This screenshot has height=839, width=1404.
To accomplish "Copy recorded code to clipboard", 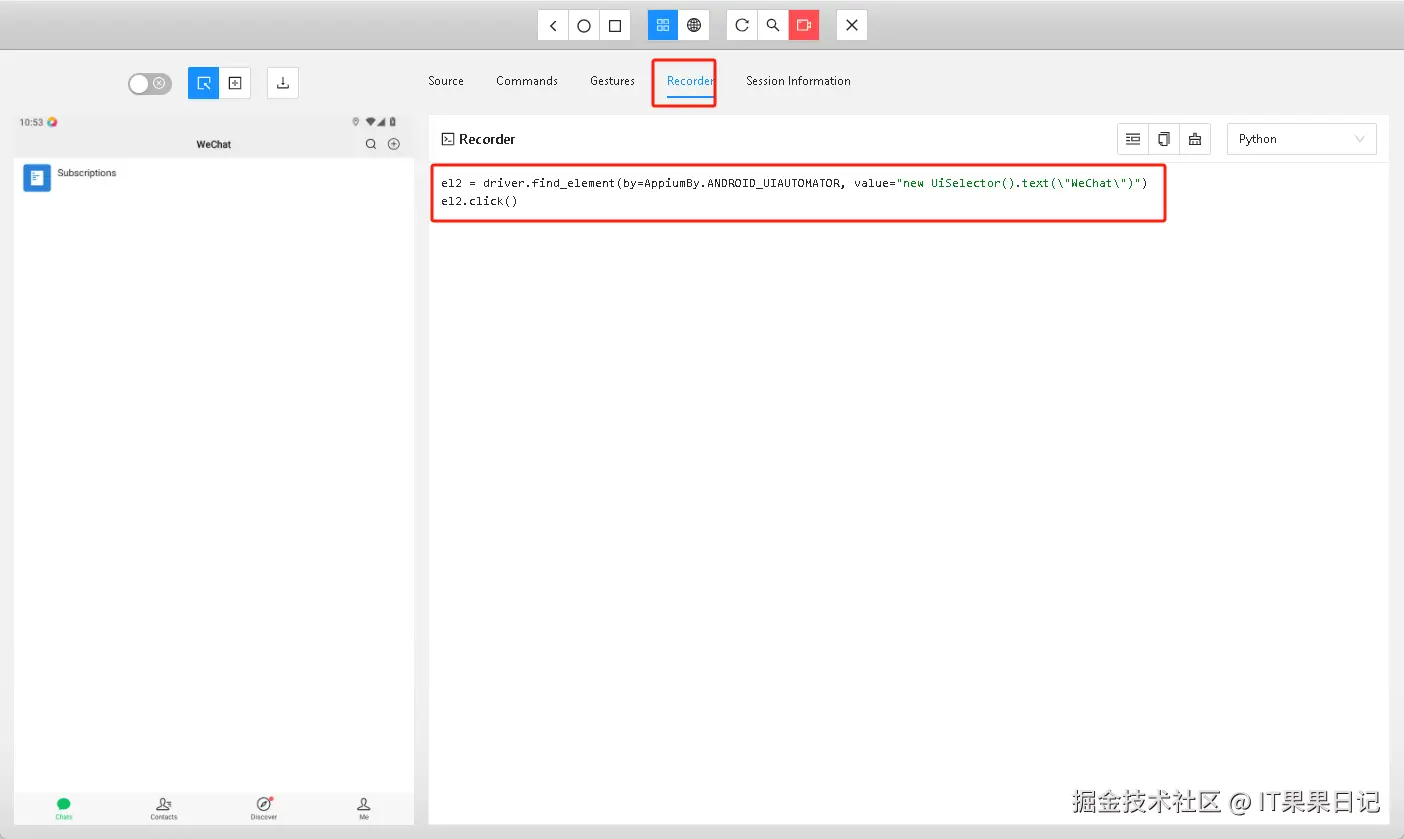I will click(x=1164, y=139).
